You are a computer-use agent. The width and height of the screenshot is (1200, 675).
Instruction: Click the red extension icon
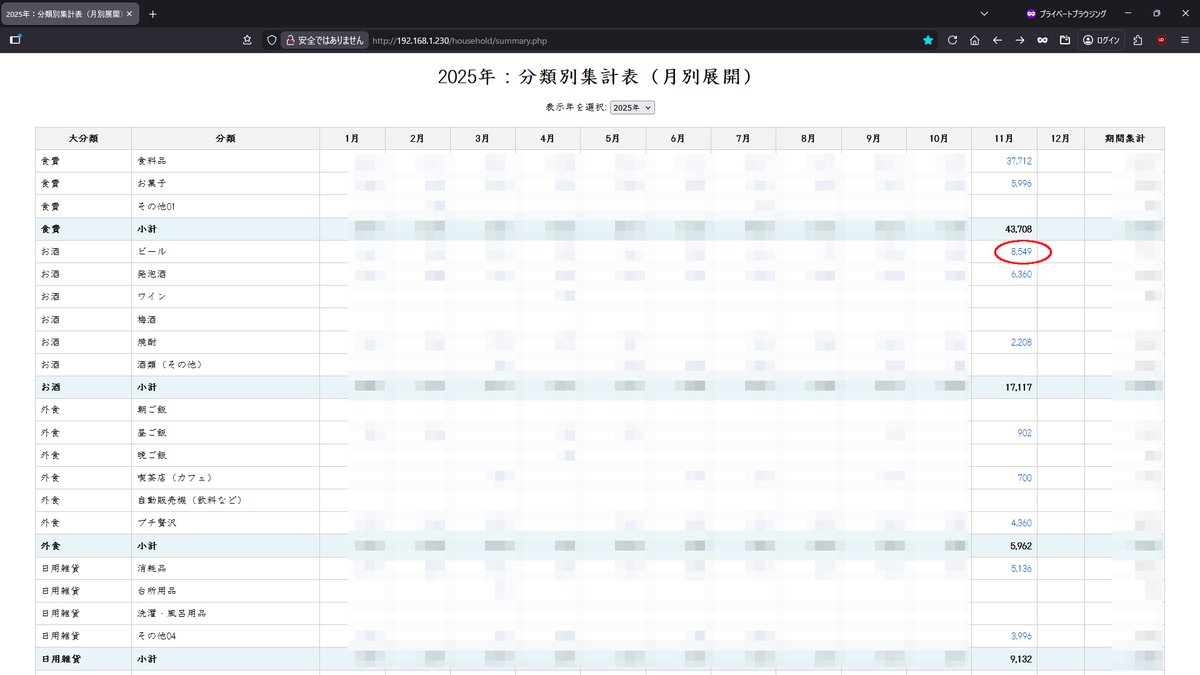[x=1161, y=40]
